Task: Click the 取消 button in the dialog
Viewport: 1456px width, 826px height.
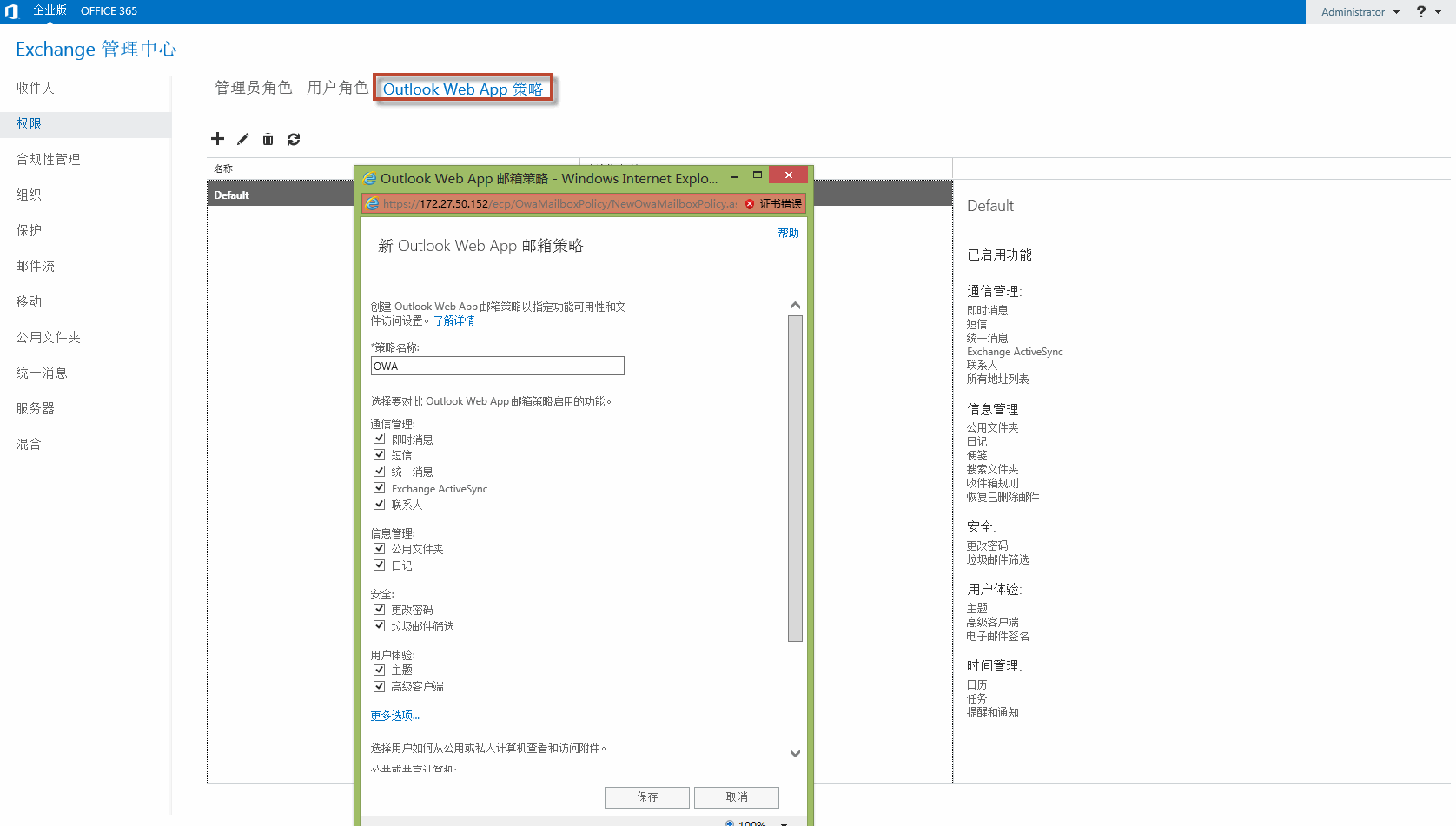Action: click(x=737, y=797)
